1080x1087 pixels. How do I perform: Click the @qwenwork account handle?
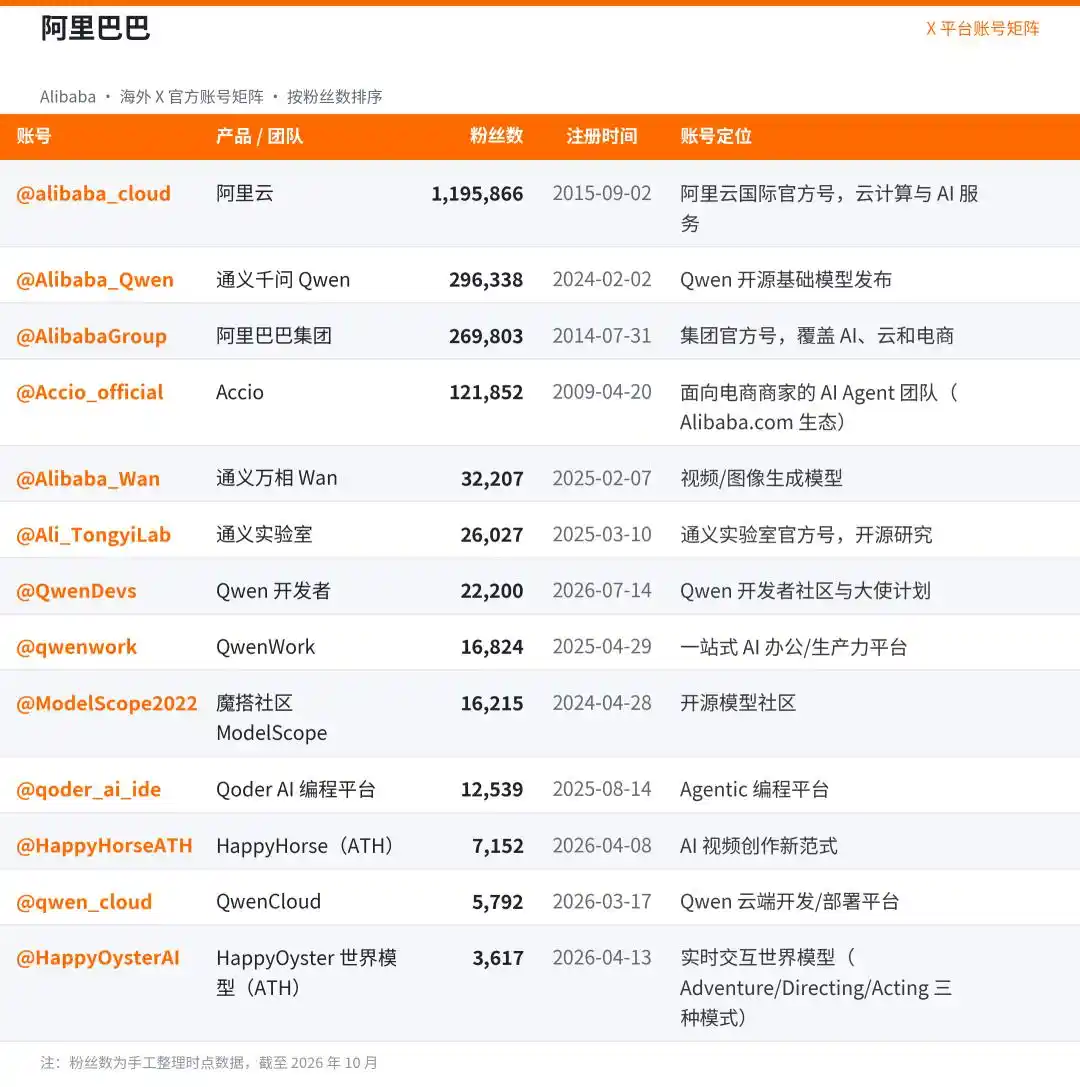tap(76, 647)
